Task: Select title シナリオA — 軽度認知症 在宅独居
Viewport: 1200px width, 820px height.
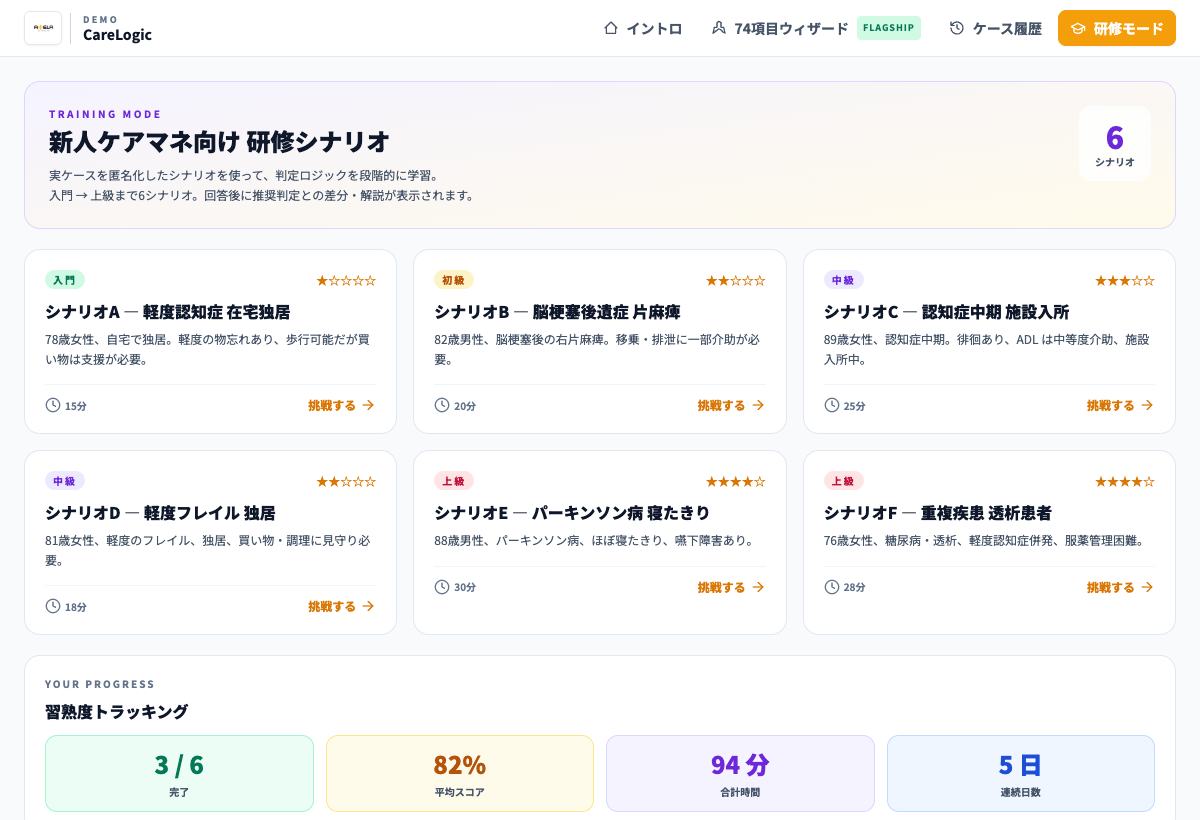Action: tap(168, 312)
